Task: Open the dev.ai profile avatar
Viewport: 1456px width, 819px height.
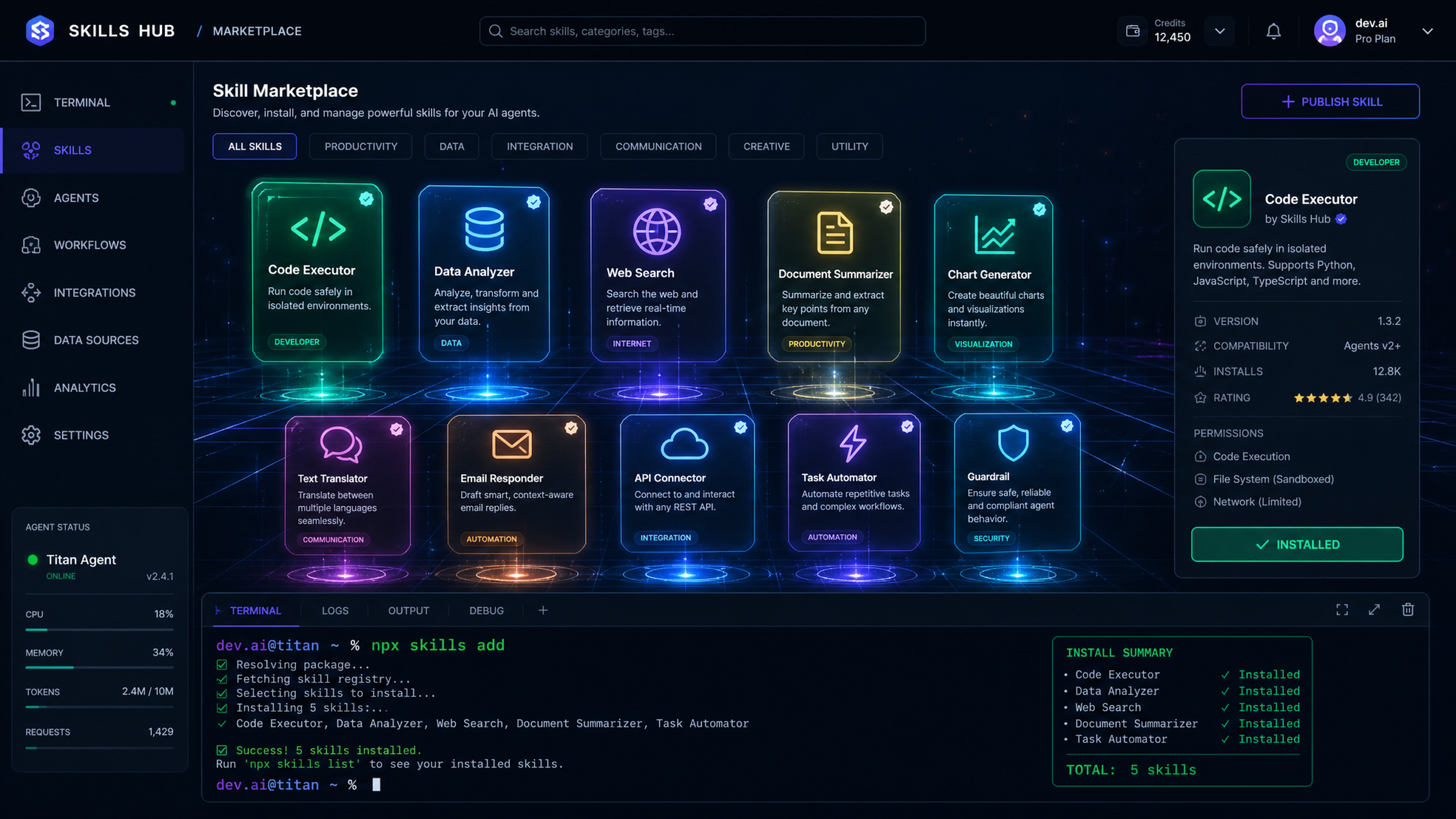Action: coord(1329,31)
